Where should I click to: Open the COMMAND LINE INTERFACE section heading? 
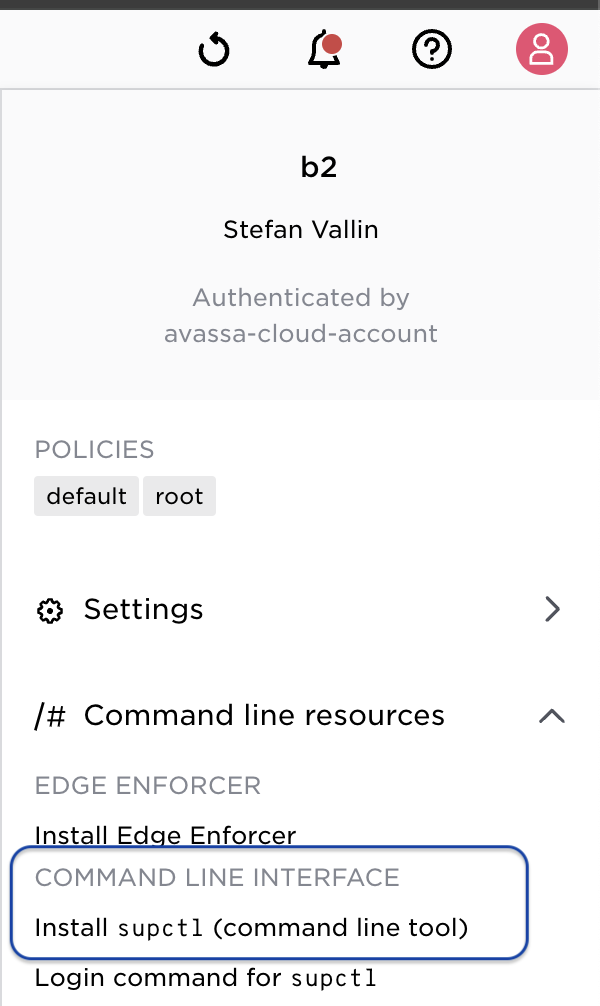(216, 878)
